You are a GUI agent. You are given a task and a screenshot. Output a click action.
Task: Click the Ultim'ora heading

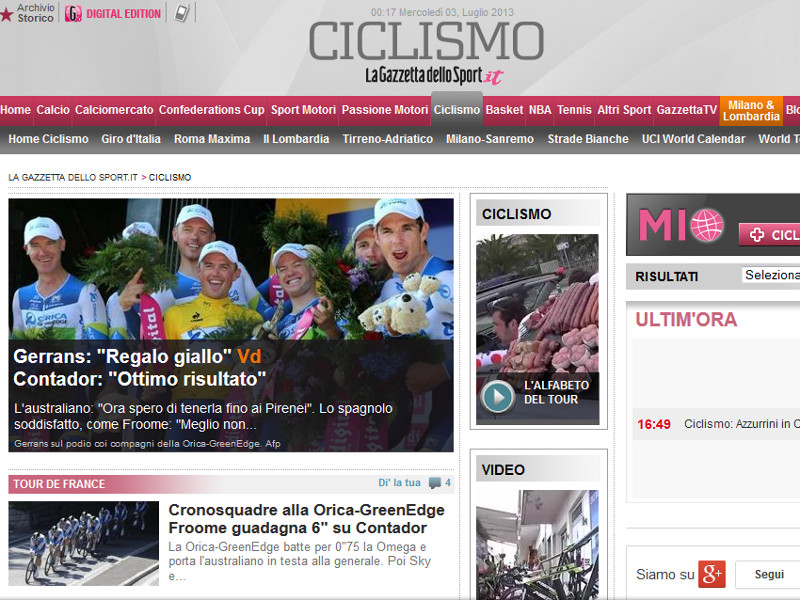(x=686, y=319)
